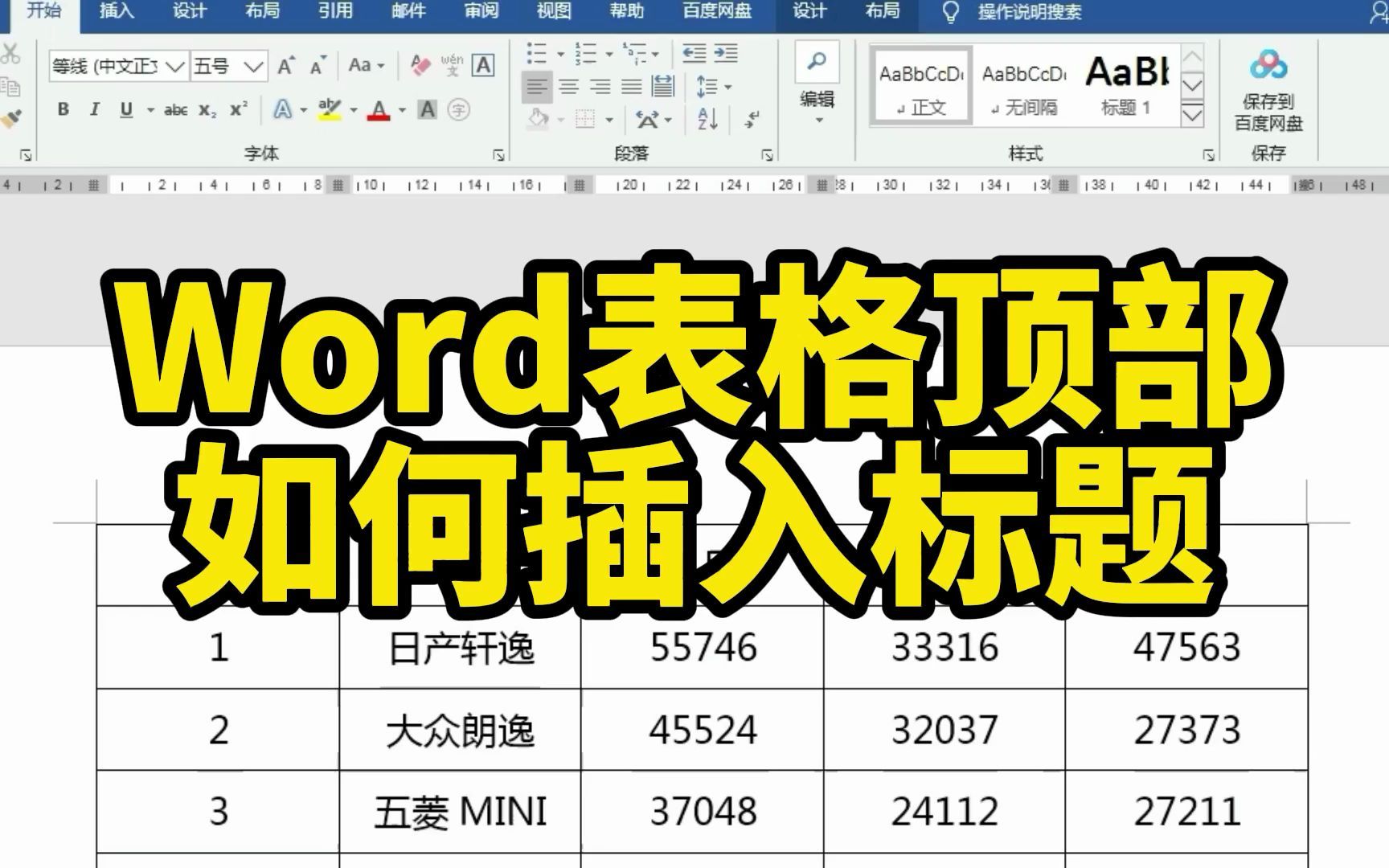1389x868 pixels.
Task: Click the Copy icon under the scissors
Action: (x=10, y=86)
